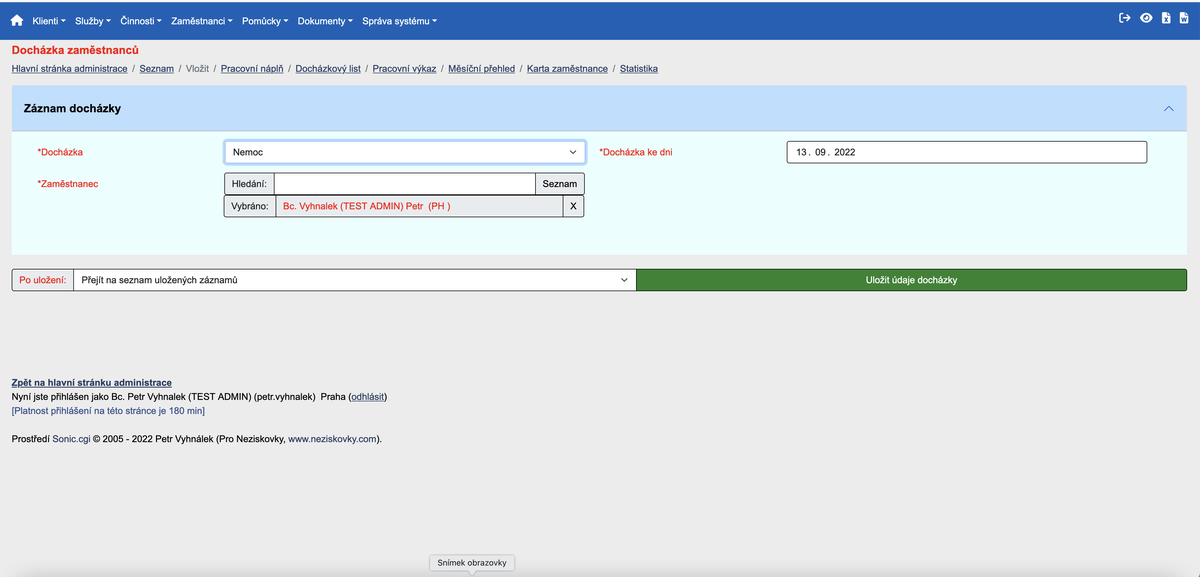Export using the Excel file icon

(1165, 18)
